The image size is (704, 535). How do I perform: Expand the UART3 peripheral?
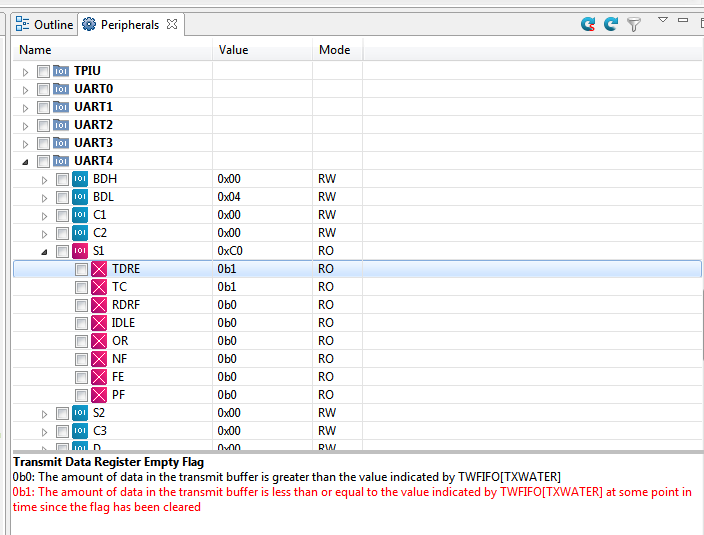click(26, 144)
